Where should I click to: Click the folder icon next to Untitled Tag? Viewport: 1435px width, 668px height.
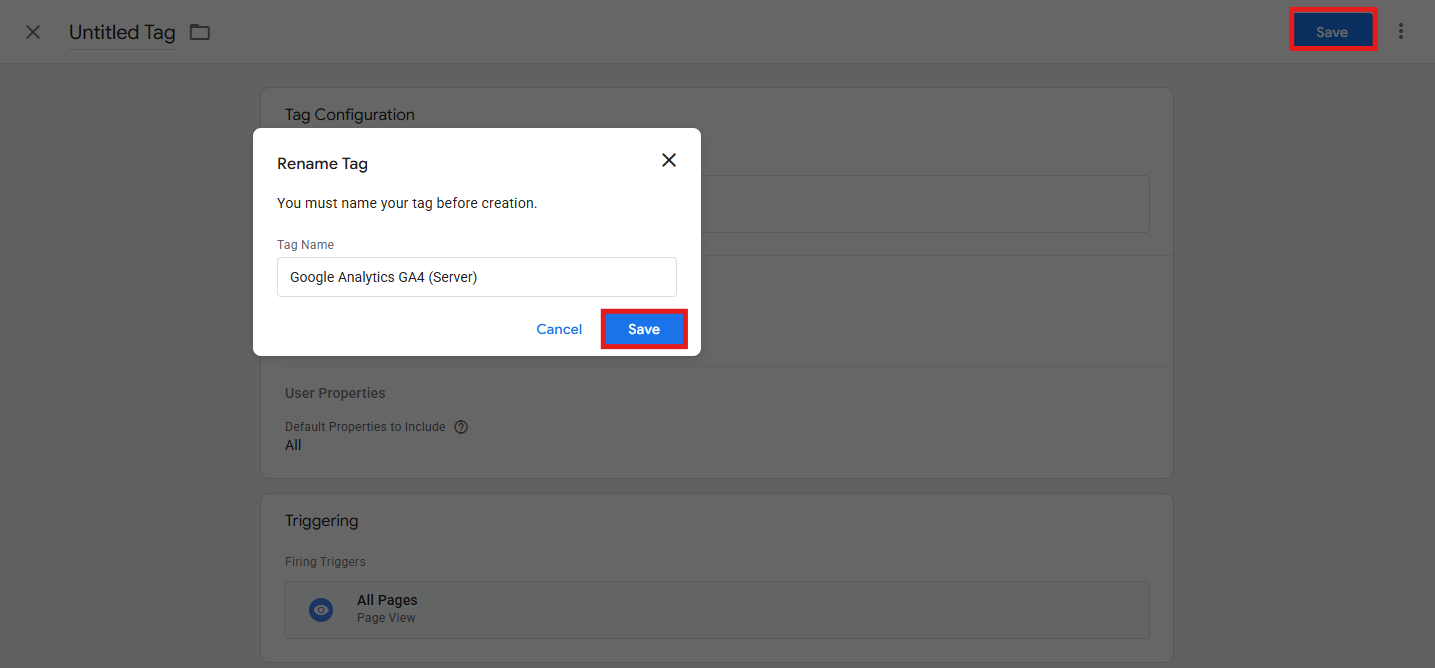coord(200,32)
